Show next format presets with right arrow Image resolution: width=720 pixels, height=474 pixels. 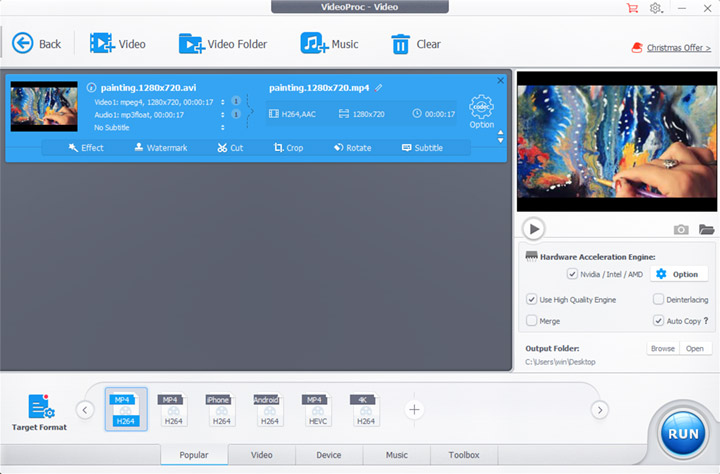point(600,410)
